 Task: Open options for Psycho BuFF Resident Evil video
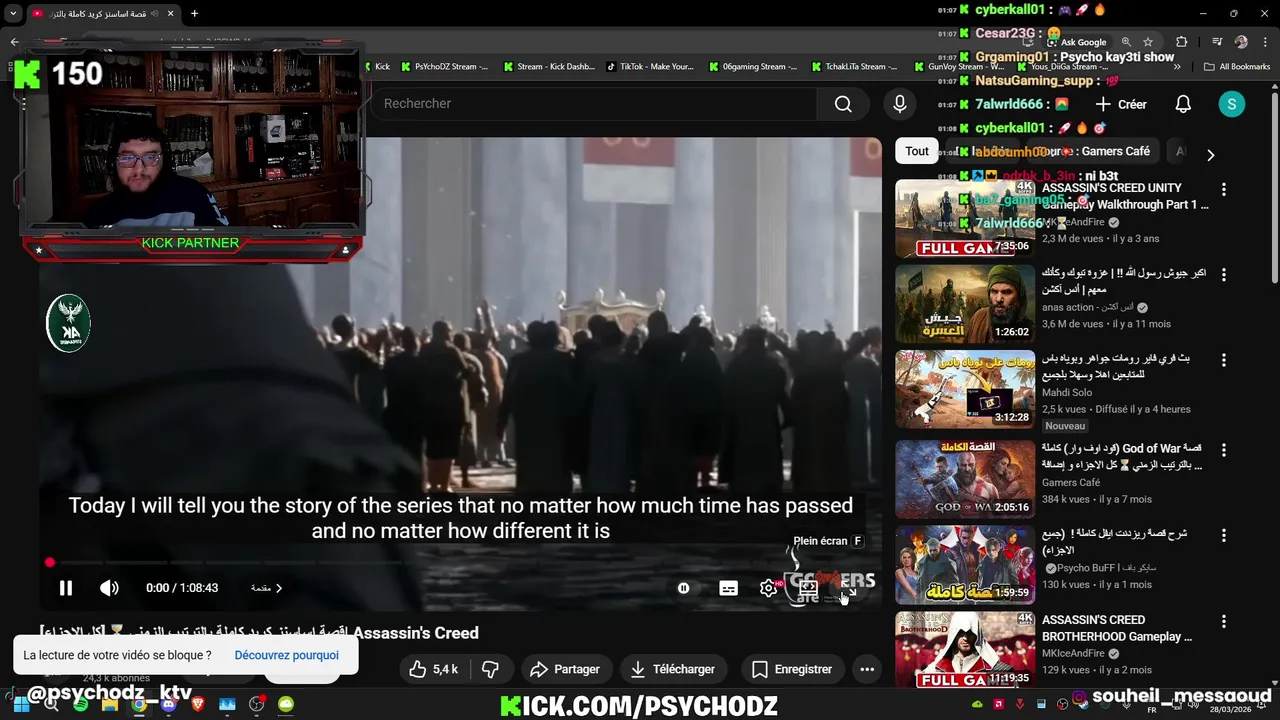1224,536
